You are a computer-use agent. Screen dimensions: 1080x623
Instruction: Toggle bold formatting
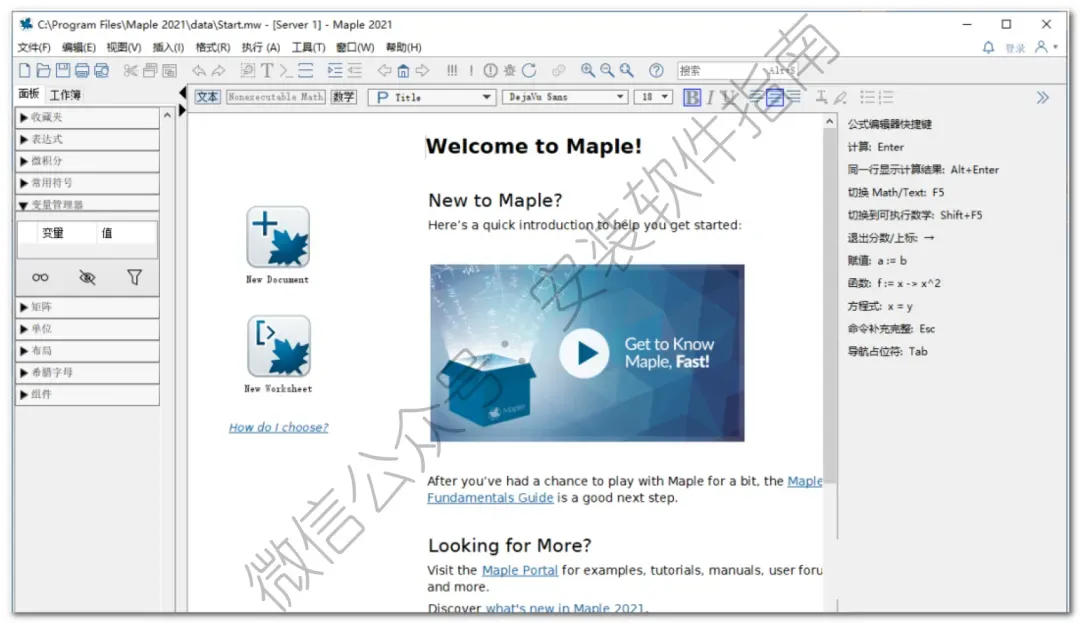pos(692,97)
